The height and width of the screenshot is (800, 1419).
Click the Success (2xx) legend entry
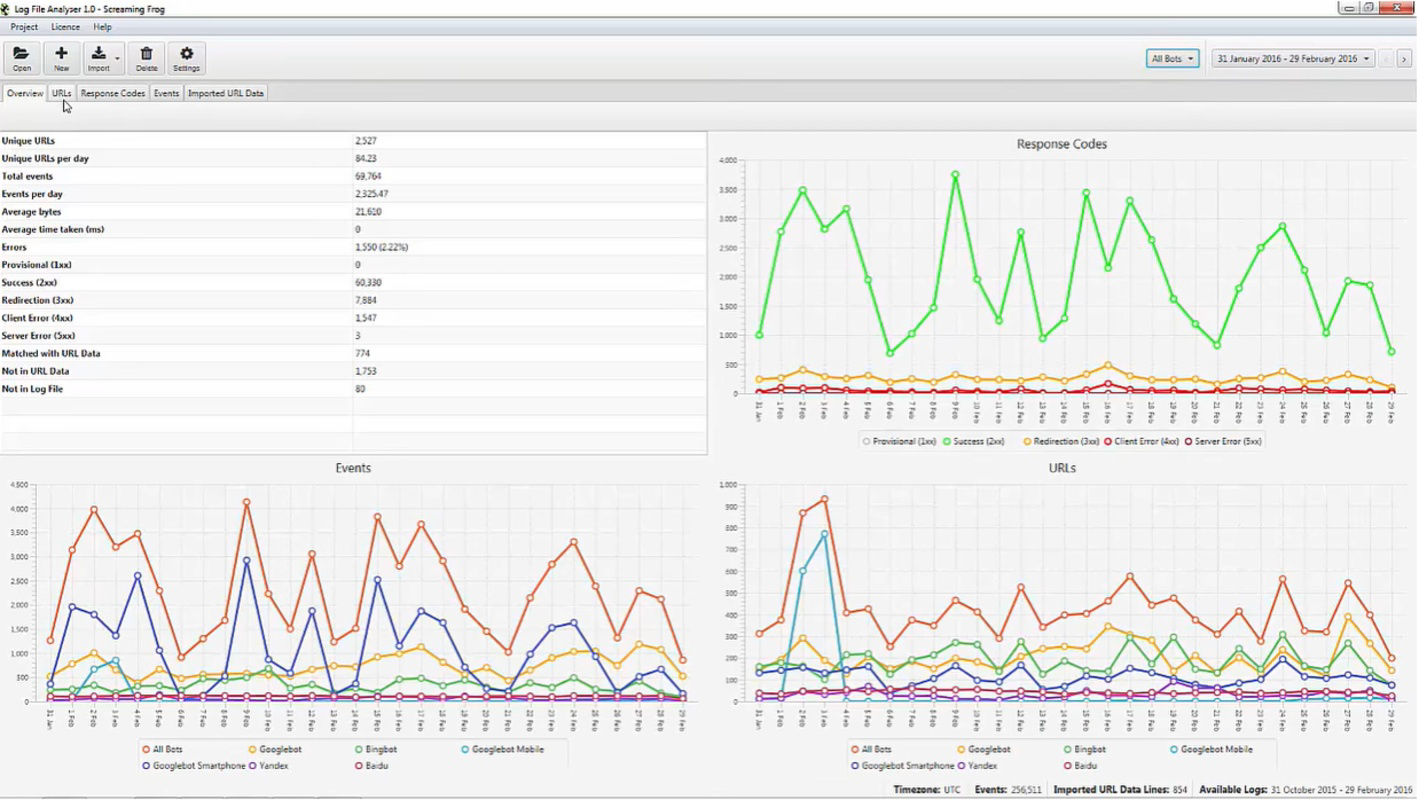tap(973, 441)
